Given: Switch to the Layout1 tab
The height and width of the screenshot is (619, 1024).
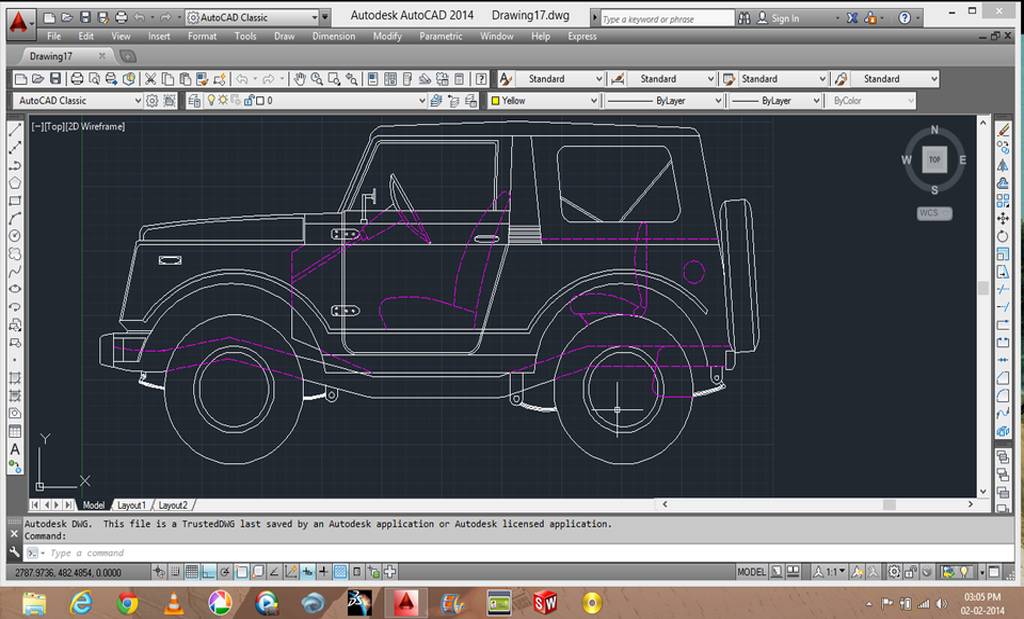Looking at the screenshot, I should pyautogui.click(x=134, y=505).
